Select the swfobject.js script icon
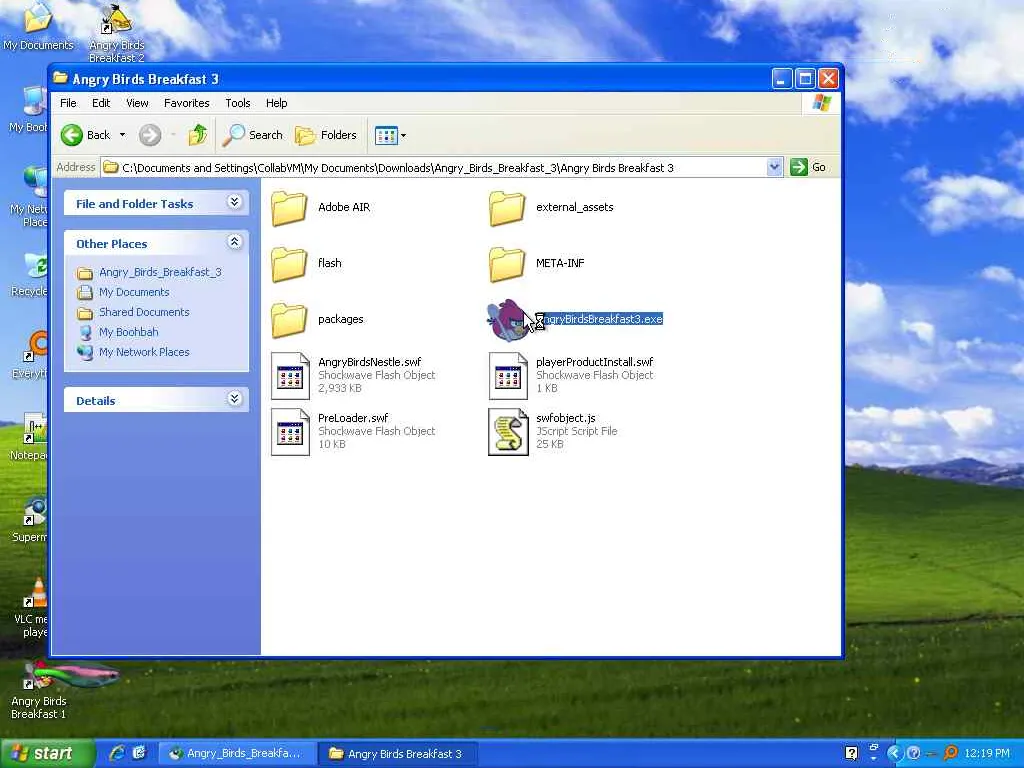1024x768 pixels. click(508, 432)
